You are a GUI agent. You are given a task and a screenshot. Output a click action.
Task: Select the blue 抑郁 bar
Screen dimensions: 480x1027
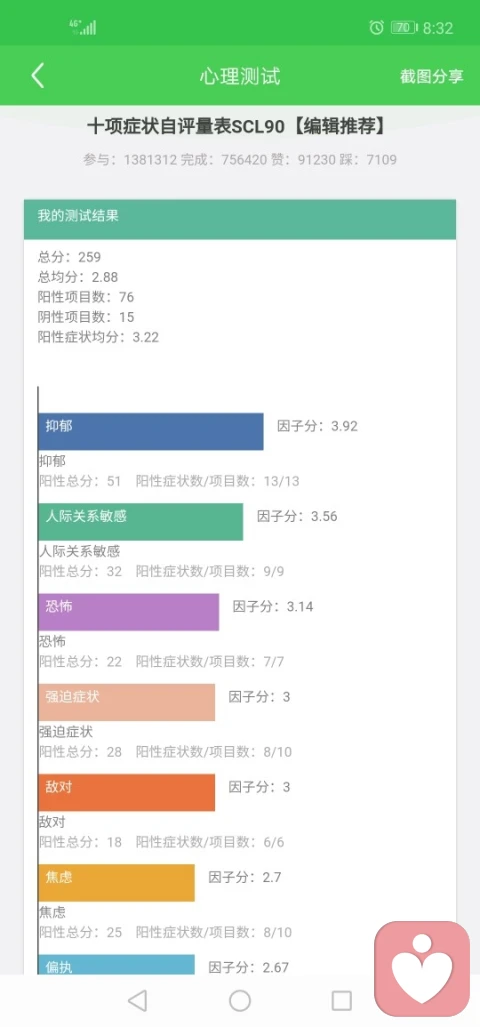pyautogui.click(x=151, y=431)
